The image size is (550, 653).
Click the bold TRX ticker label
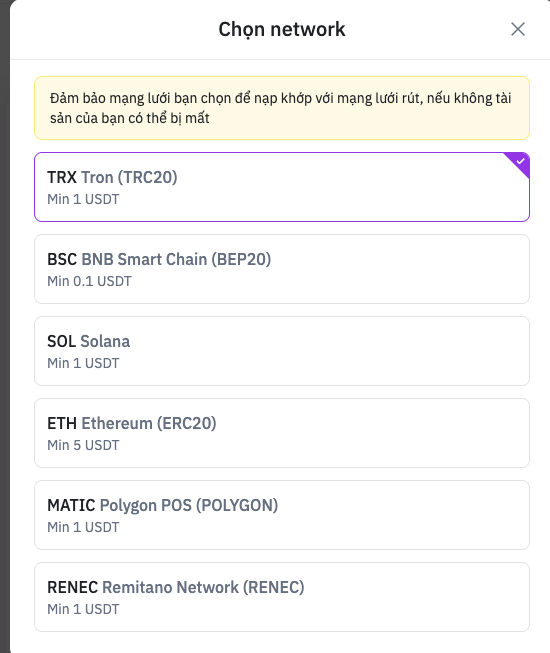pyautogui.click(x=62, y=177)
